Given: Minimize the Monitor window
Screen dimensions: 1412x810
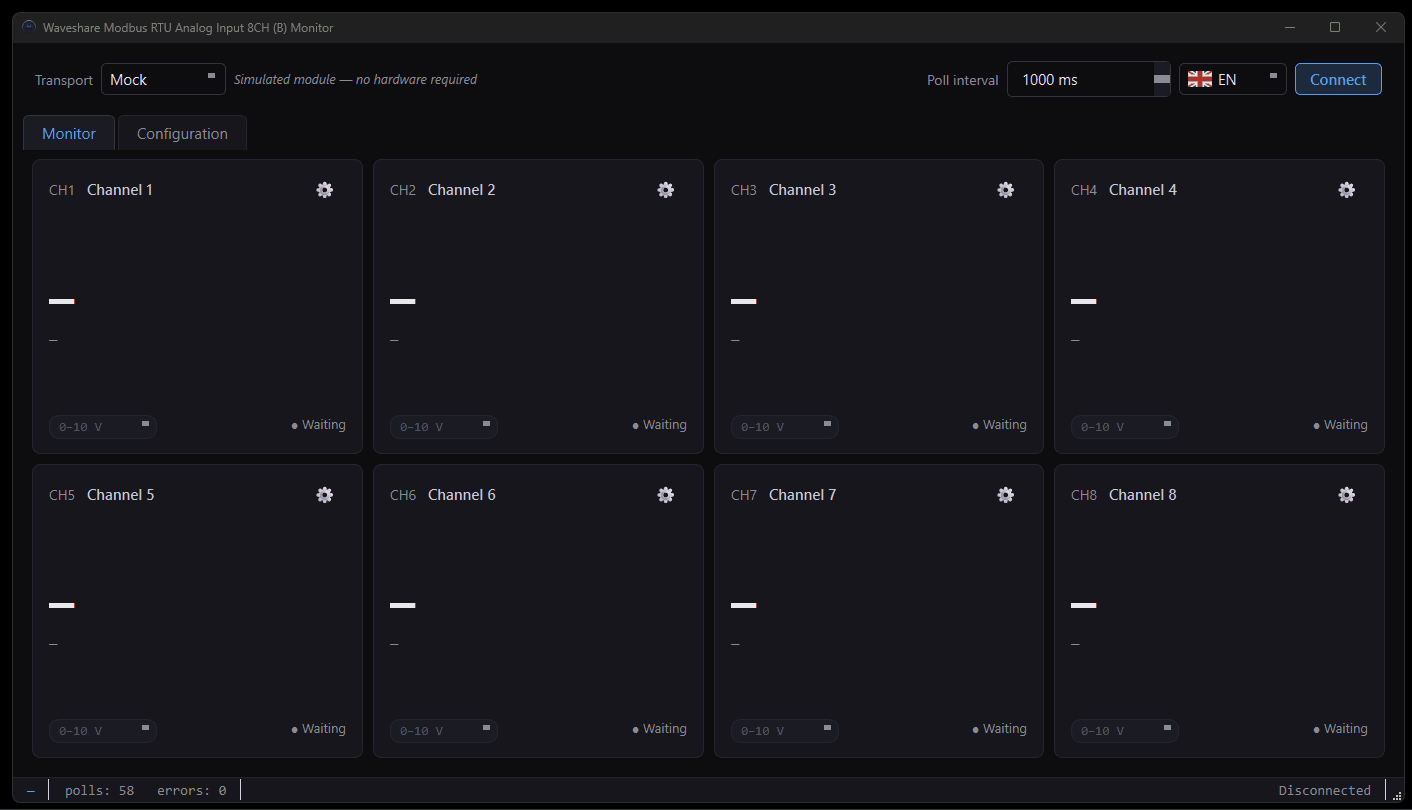Looking at the screenshot, I should point(1289,27).
